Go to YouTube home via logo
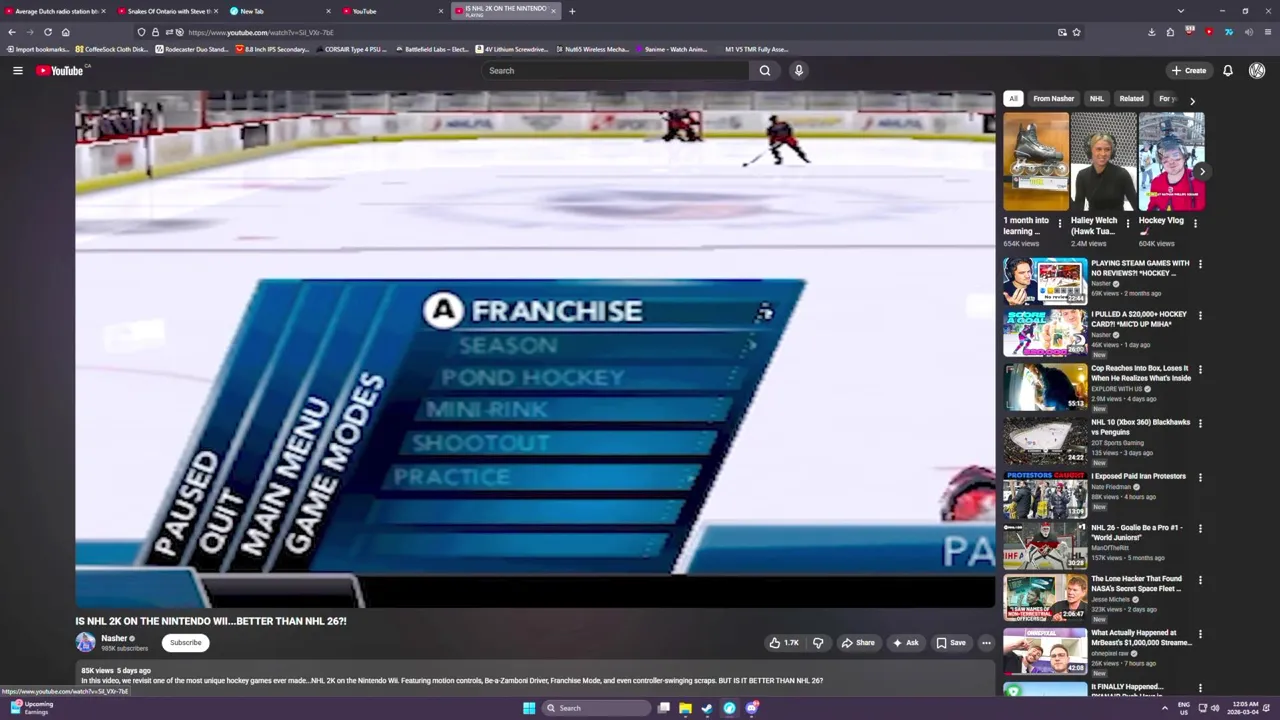 click(x=62, y=70)
